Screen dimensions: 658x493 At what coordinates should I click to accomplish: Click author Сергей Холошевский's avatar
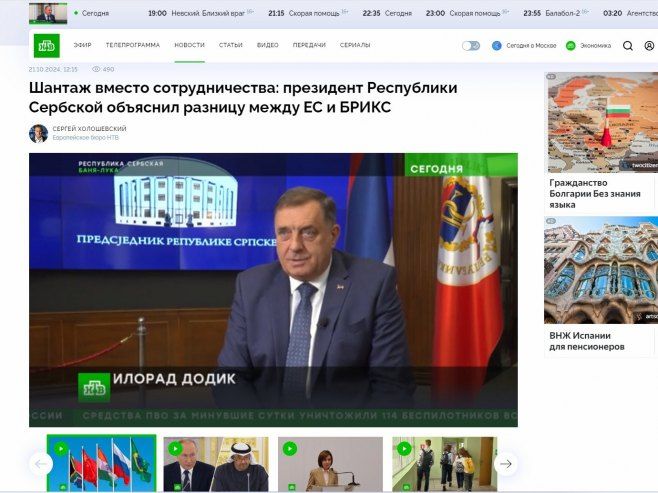(x=38, y=133)
